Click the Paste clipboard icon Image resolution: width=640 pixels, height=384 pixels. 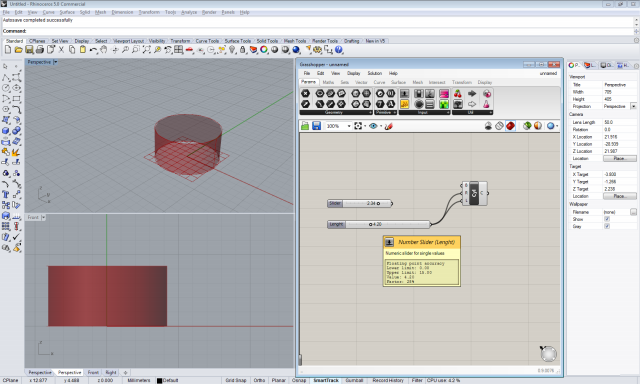coord(82,50)
